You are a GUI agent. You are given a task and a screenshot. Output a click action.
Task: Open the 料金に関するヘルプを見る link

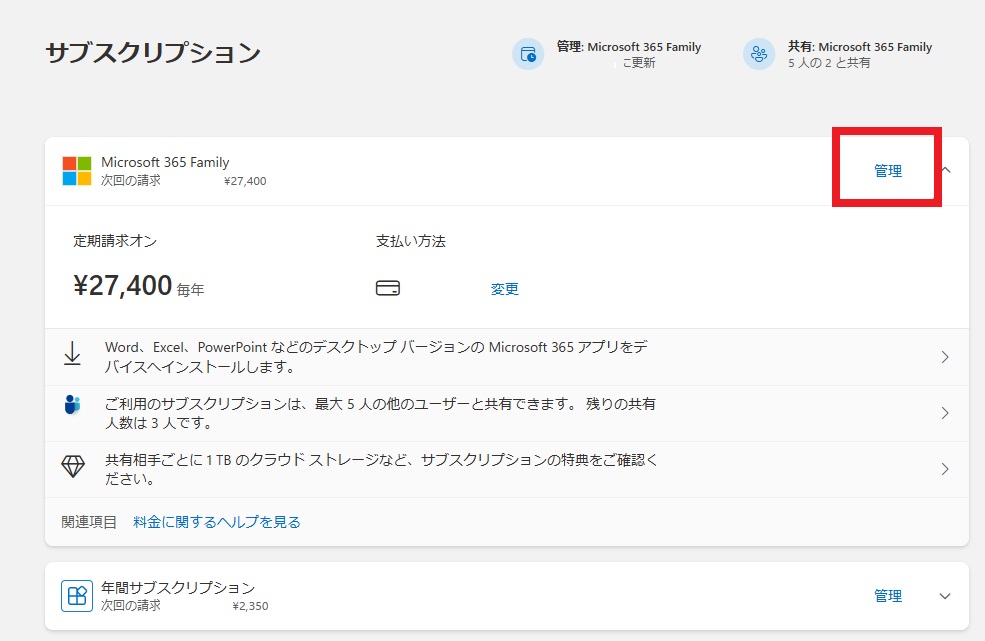point(217,522)
